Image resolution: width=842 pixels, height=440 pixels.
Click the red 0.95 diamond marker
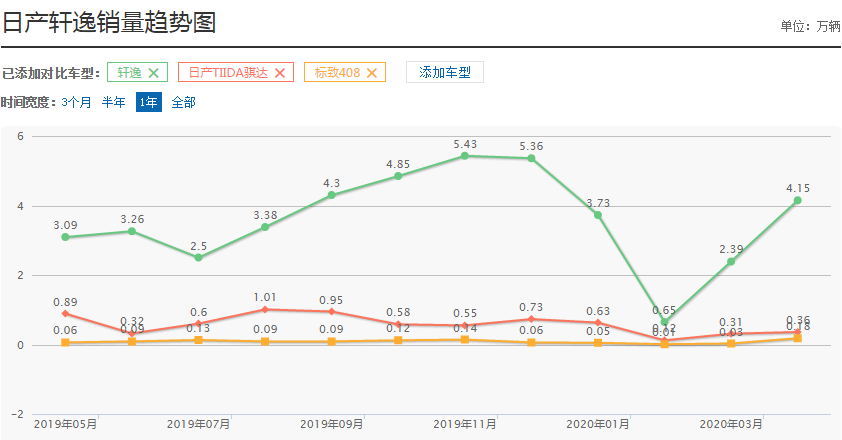tap(331, 312)
